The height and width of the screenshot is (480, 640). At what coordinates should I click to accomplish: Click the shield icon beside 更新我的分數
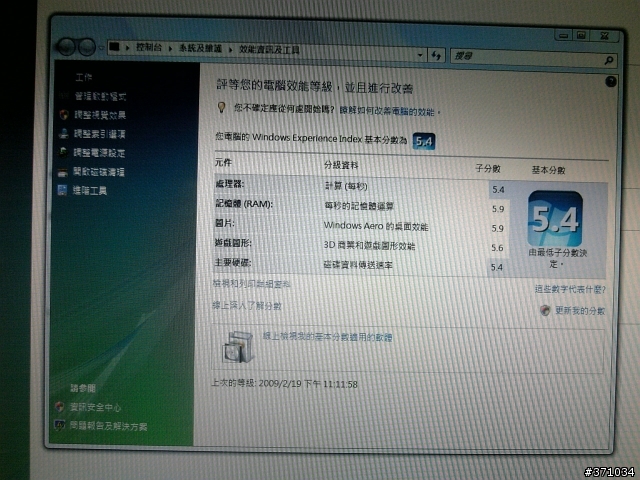[x=544, y=310]
